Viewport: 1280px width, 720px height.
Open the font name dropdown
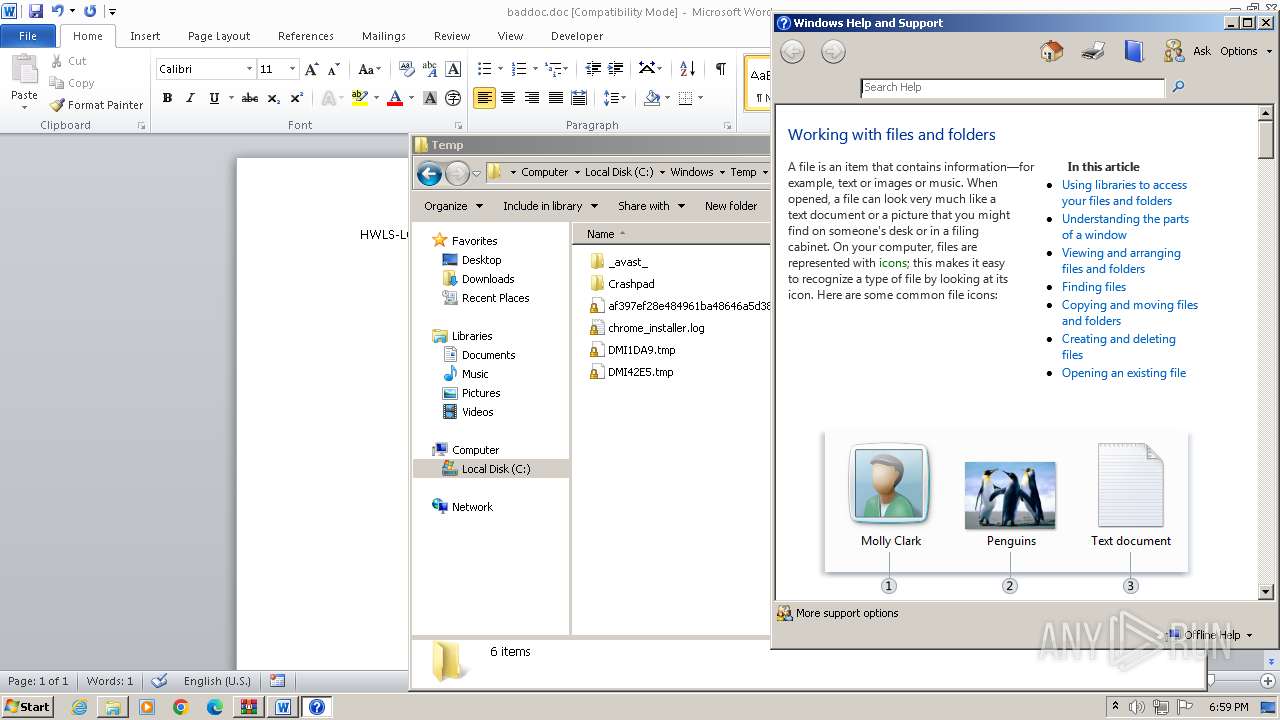tap(249, 69)
